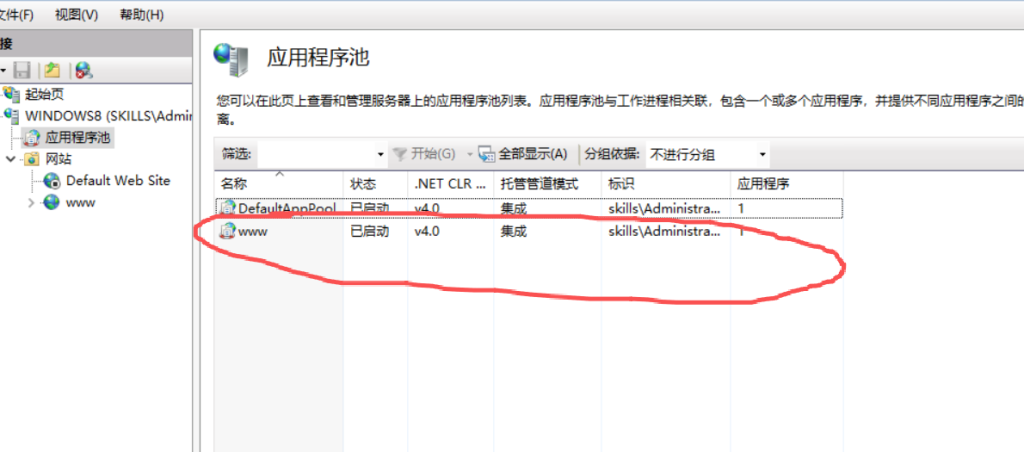Image resolution: width=1024 pixels, height=452 pixels.
Task: Sort by the 托管管道模式 column header
Action: coord(540,184)
